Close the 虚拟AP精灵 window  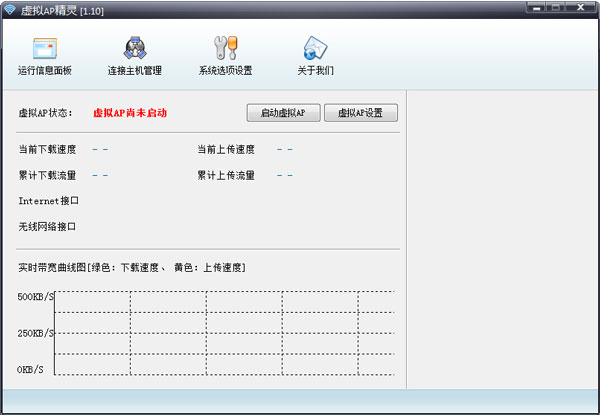580,7
